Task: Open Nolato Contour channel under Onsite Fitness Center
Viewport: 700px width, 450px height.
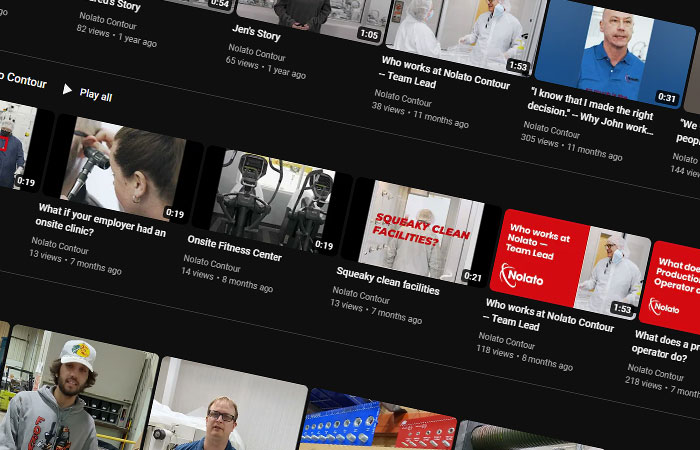Action: (212, 263)
